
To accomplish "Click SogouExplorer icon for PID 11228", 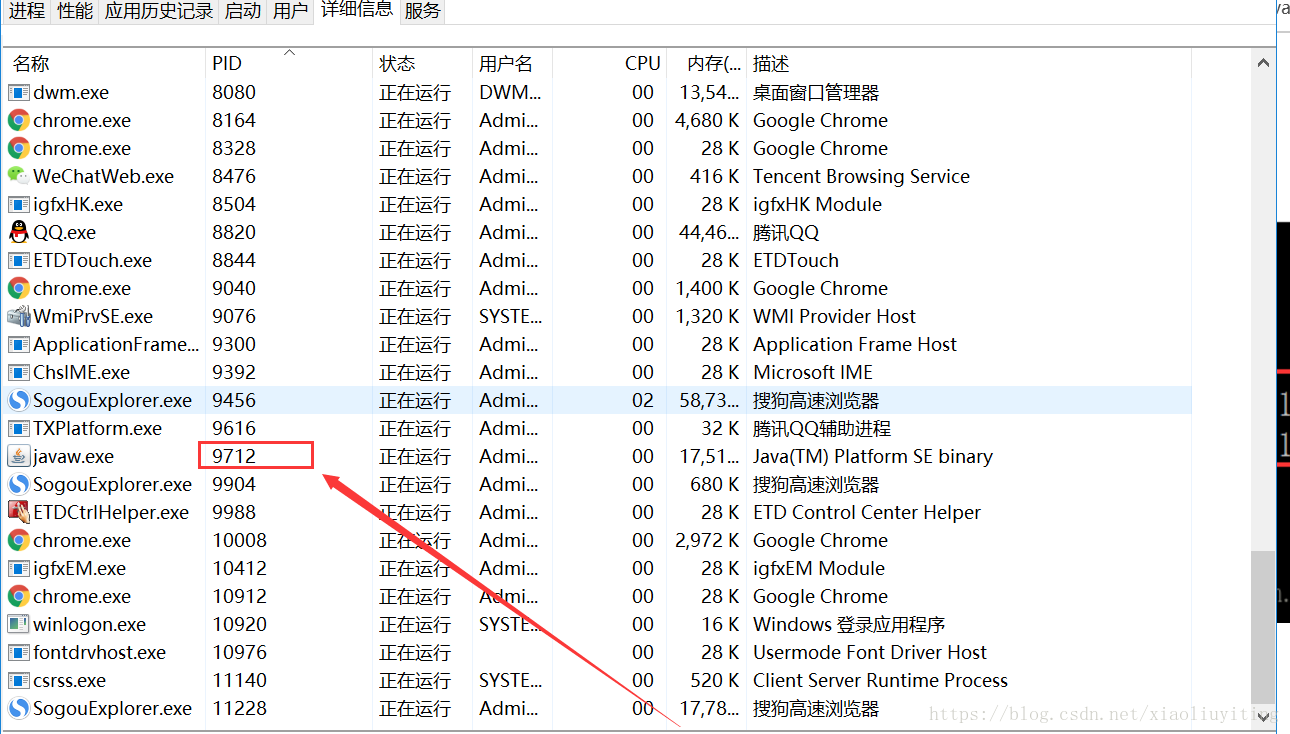I will pos(18,708).
